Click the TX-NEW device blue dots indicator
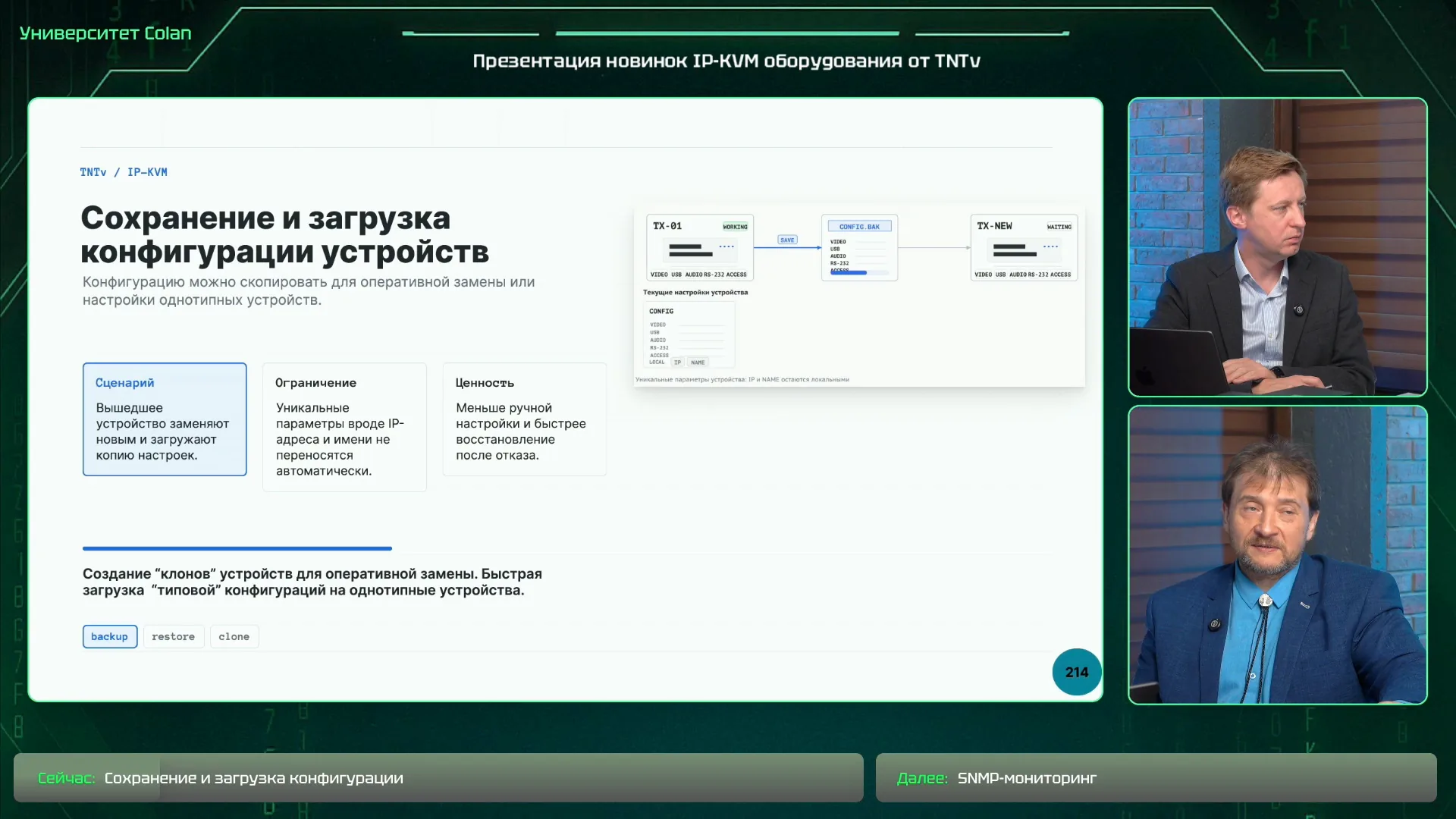This screenshot has width=1456, height=819. (1050, 246)
